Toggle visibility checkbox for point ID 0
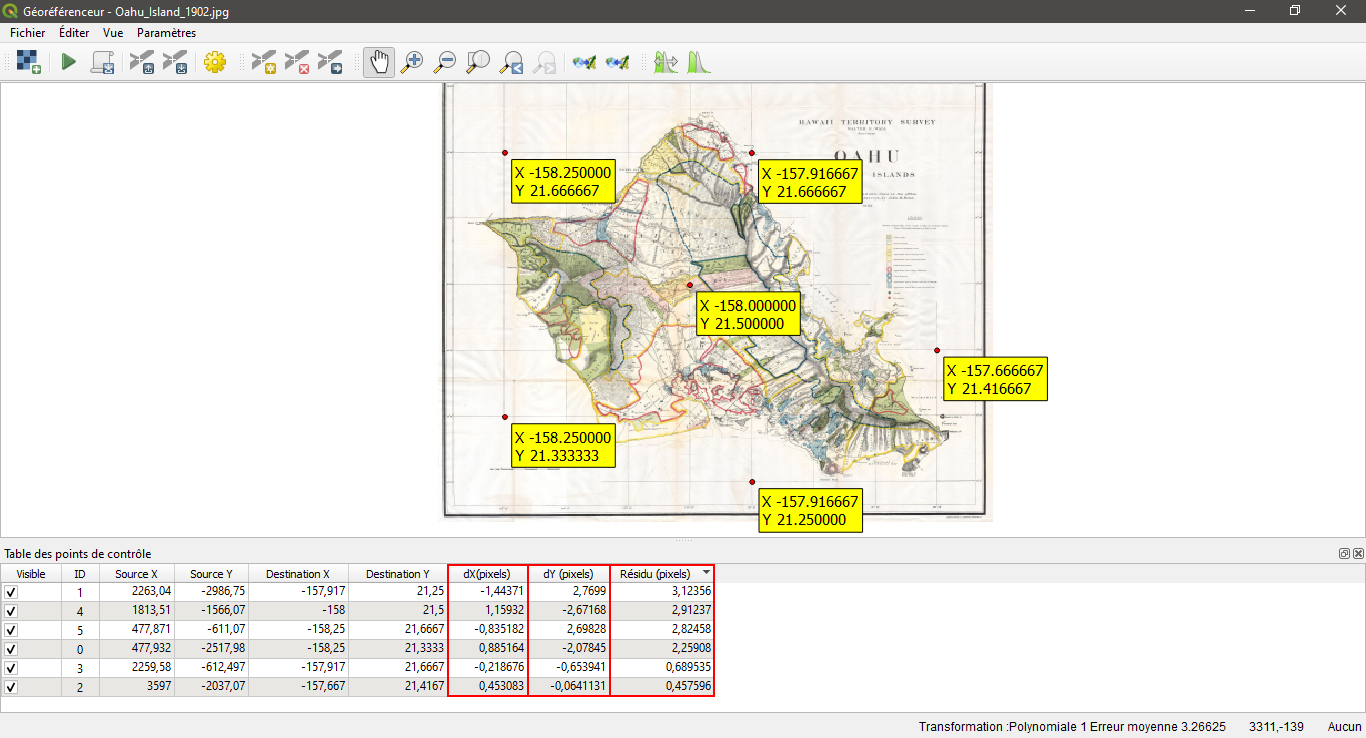The width and height of the screenshot is (1366, 738). click(x=11, y=649)
